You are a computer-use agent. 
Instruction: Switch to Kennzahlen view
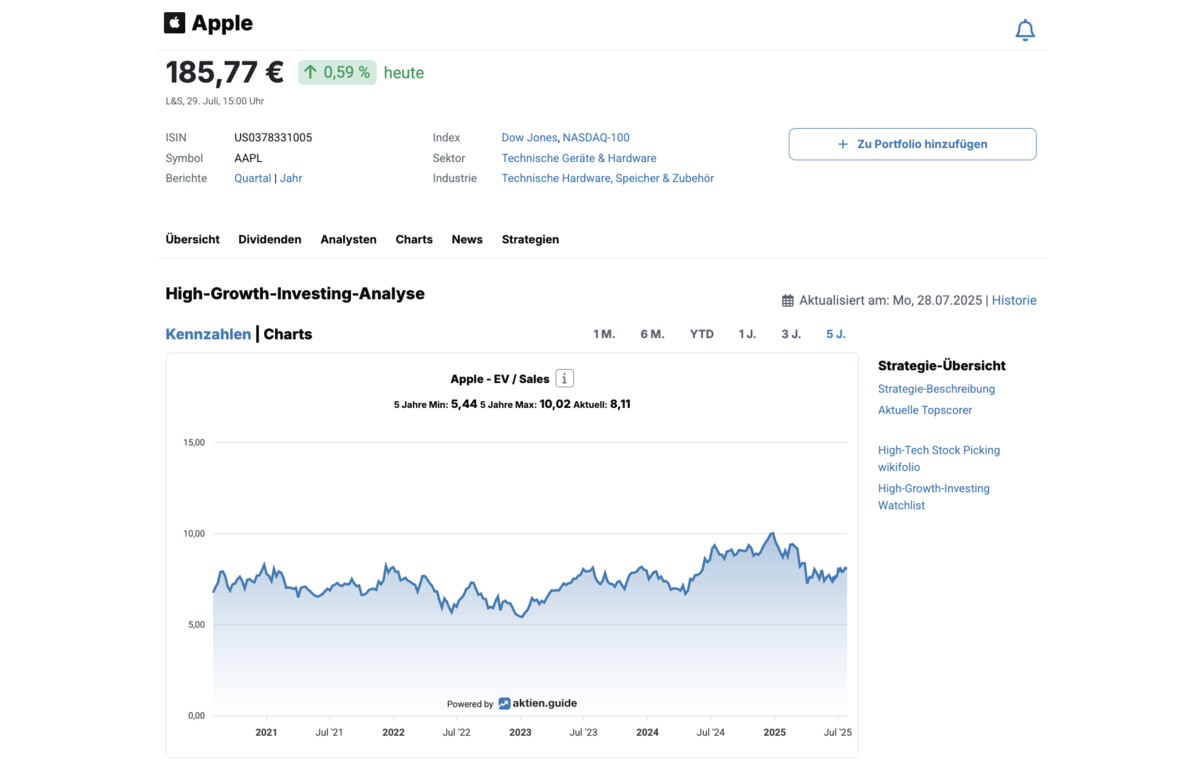(x=208, y=334)
